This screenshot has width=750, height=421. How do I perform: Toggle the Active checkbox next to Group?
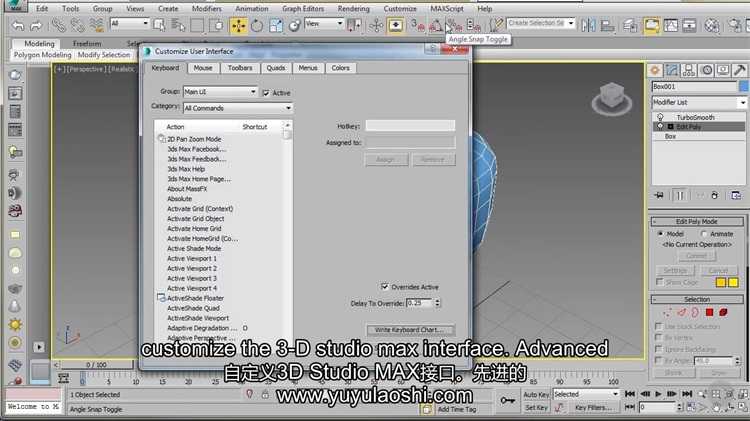click(x=266, y=93)
